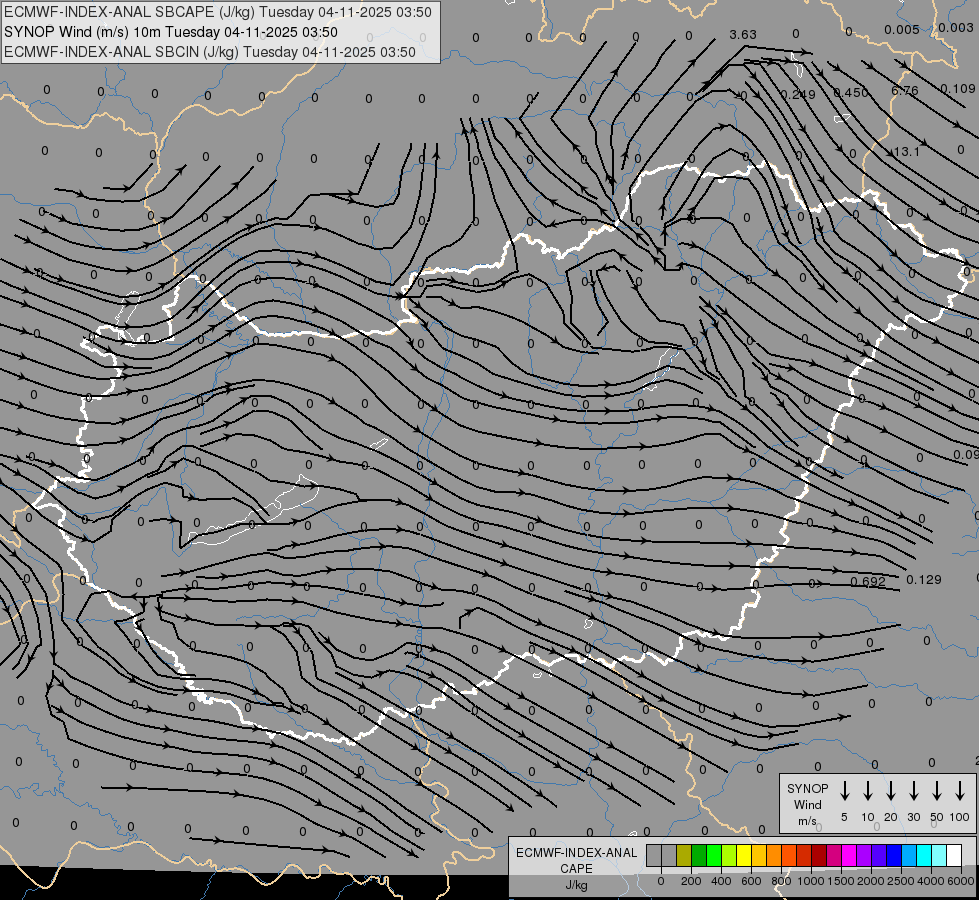Click the 0.003 value at top right
Viewport: 979px width, 900px height.
[x=955, y=27]
